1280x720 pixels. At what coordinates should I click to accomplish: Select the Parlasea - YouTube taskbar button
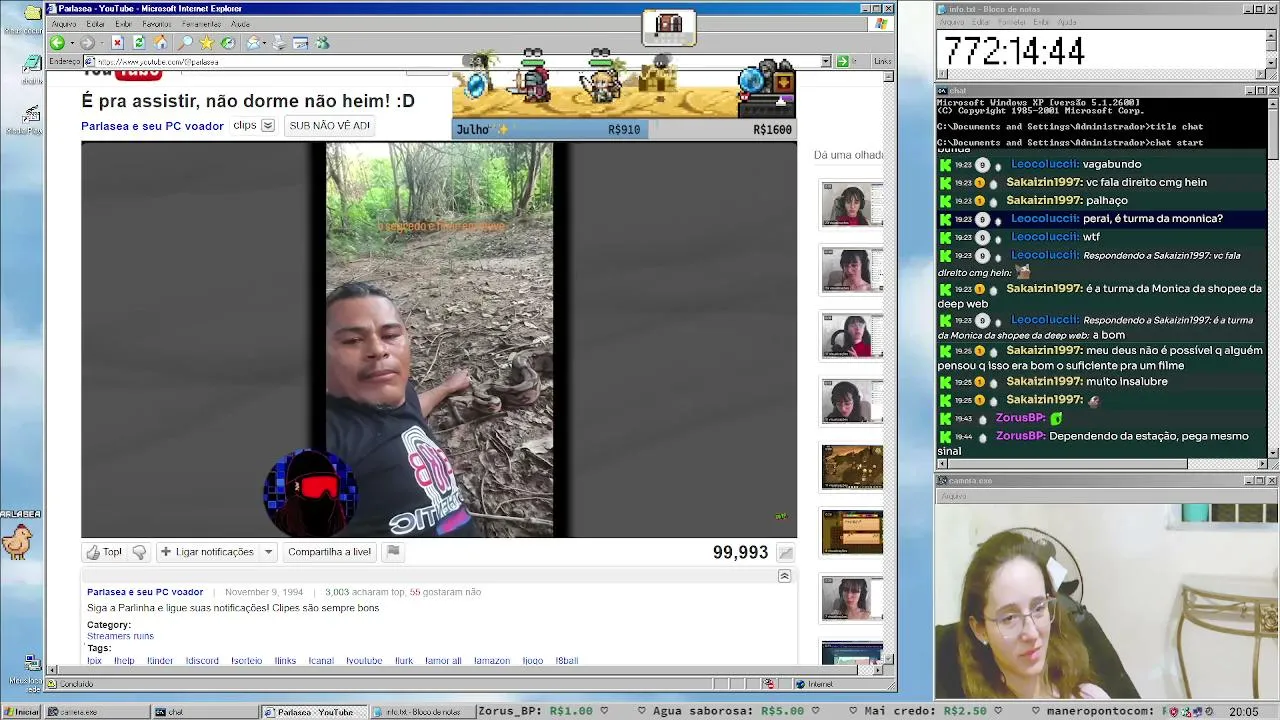[313, 712]
